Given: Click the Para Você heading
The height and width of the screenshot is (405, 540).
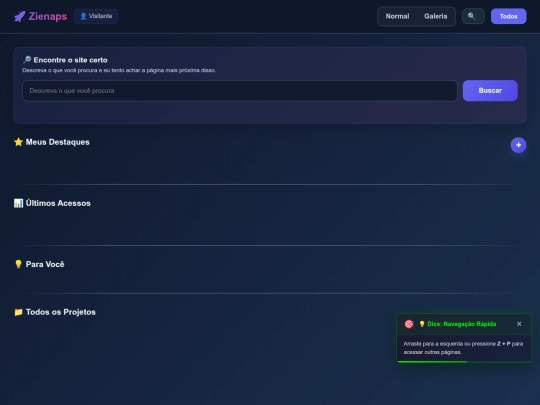Looking at the screenshot, I should click(45, 264).
